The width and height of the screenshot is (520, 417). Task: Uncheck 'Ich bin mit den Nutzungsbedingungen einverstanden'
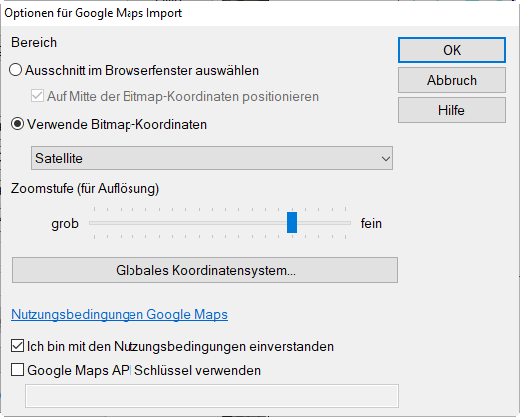pyautogui.click(x=17, y=346)
